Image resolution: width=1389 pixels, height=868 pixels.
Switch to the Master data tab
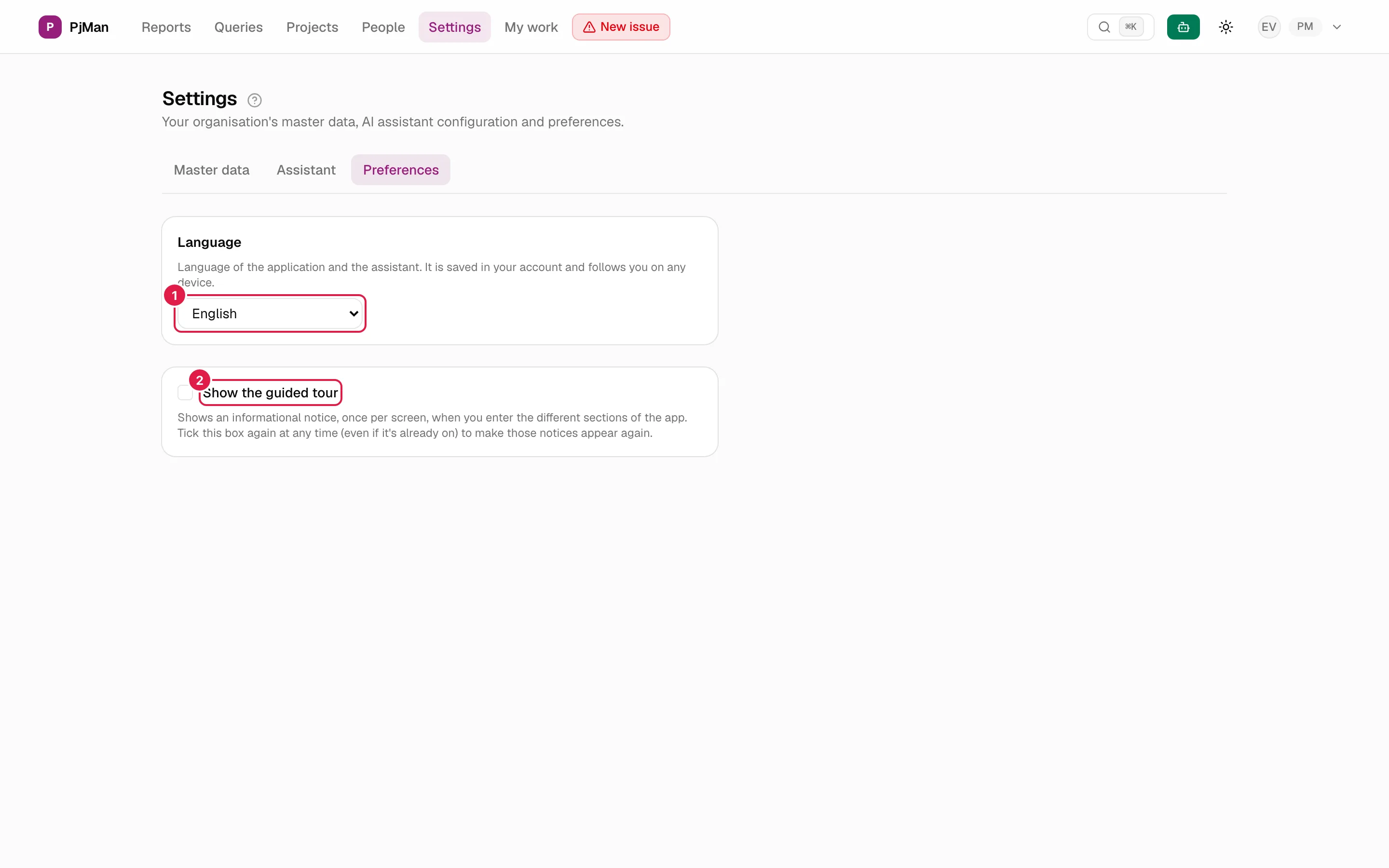pos(211,170)
